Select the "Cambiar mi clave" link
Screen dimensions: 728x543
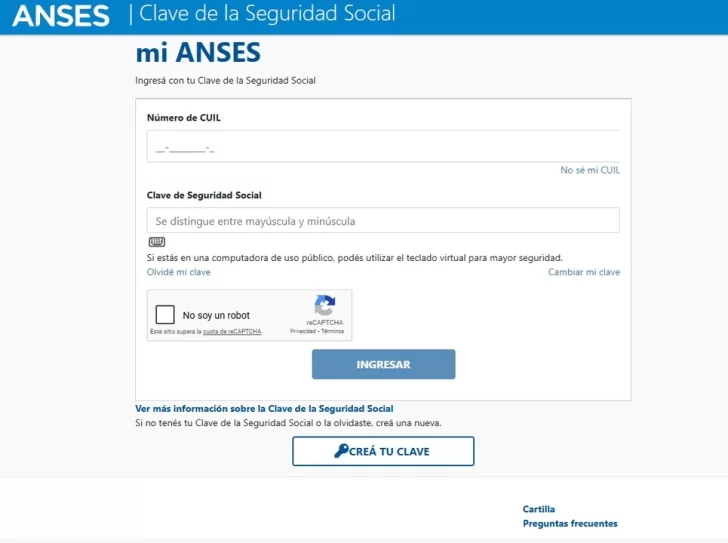point(584,272)
